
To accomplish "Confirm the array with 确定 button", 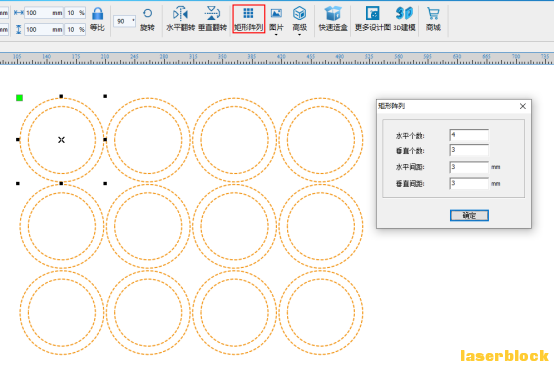I will [469, 215].
